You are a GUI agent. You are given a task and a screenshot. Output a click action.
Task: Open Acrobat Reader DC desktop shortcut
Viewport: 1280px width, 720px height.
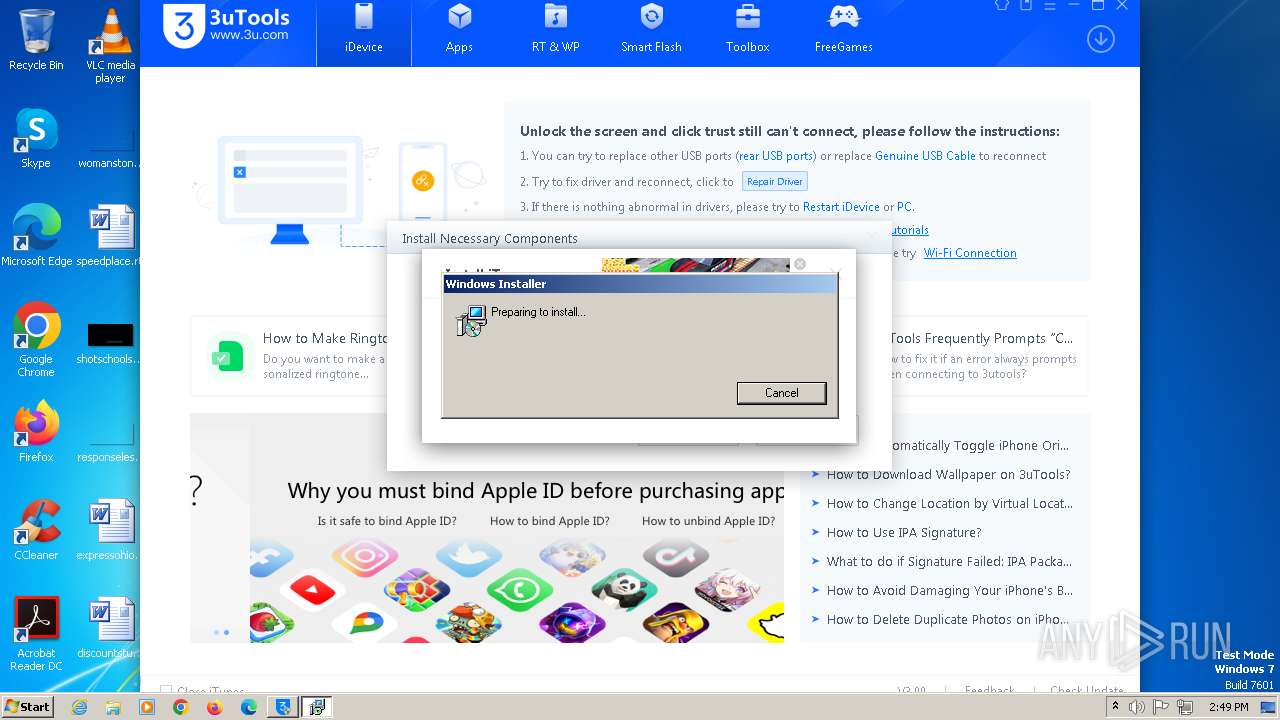(x=36, y=634)
